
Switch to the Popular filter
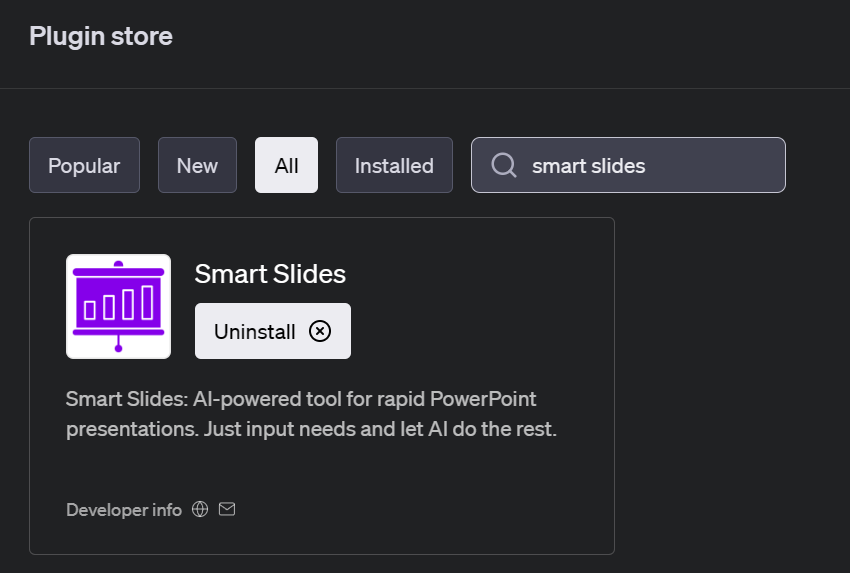[84, 165]
